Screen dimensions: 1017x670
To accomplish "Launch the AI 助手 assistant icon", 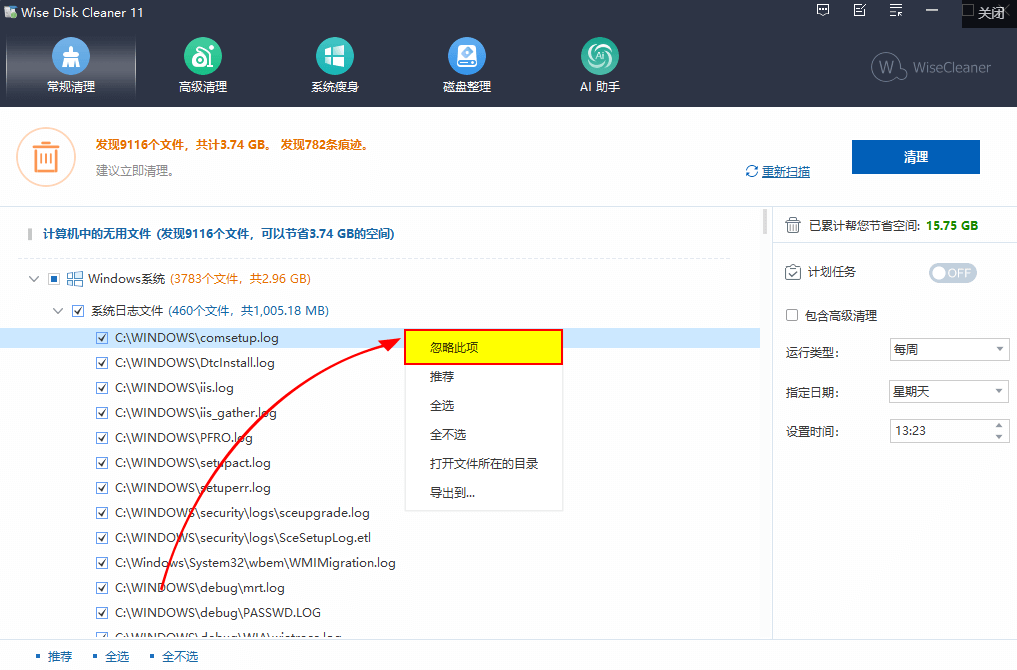I will tap(600, 57).
